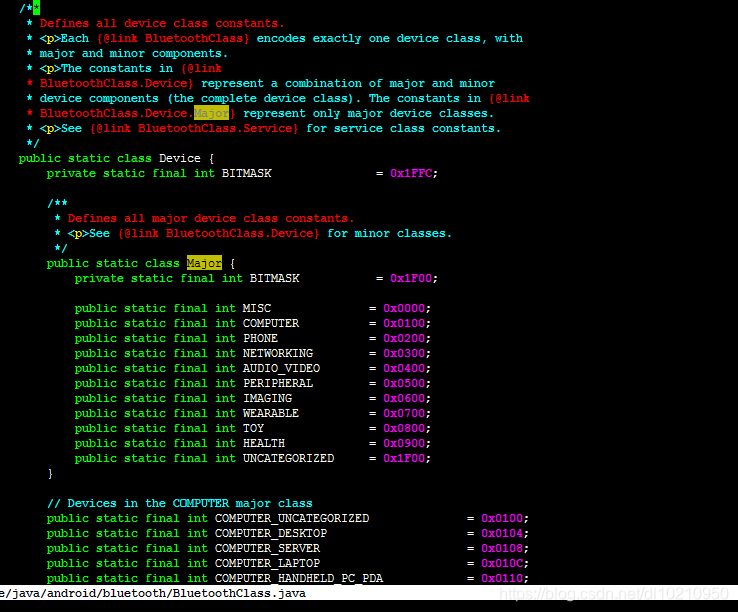Click 'BITMASK' in the Device class
The height and width of the screenshot is (612, 738).
(247, 173)
